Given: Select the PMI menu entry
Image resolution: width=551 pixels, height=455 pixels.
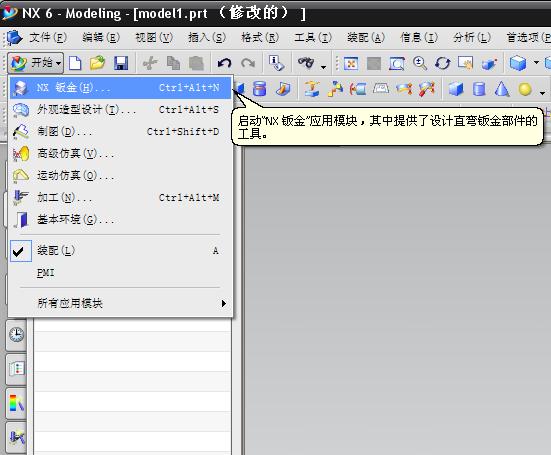Looking at the screenshot, I should coord(120,273).
